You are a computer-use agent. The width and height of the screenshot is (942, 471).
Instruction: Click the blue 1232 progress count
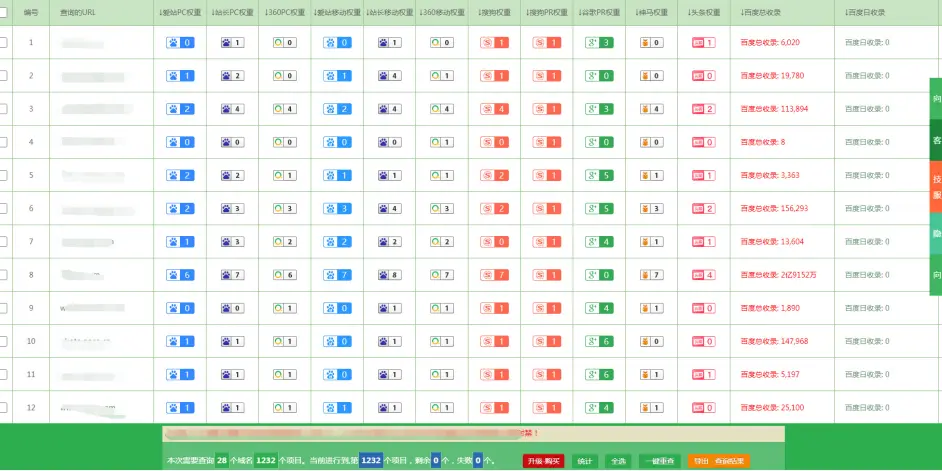[x=371, y=461]
